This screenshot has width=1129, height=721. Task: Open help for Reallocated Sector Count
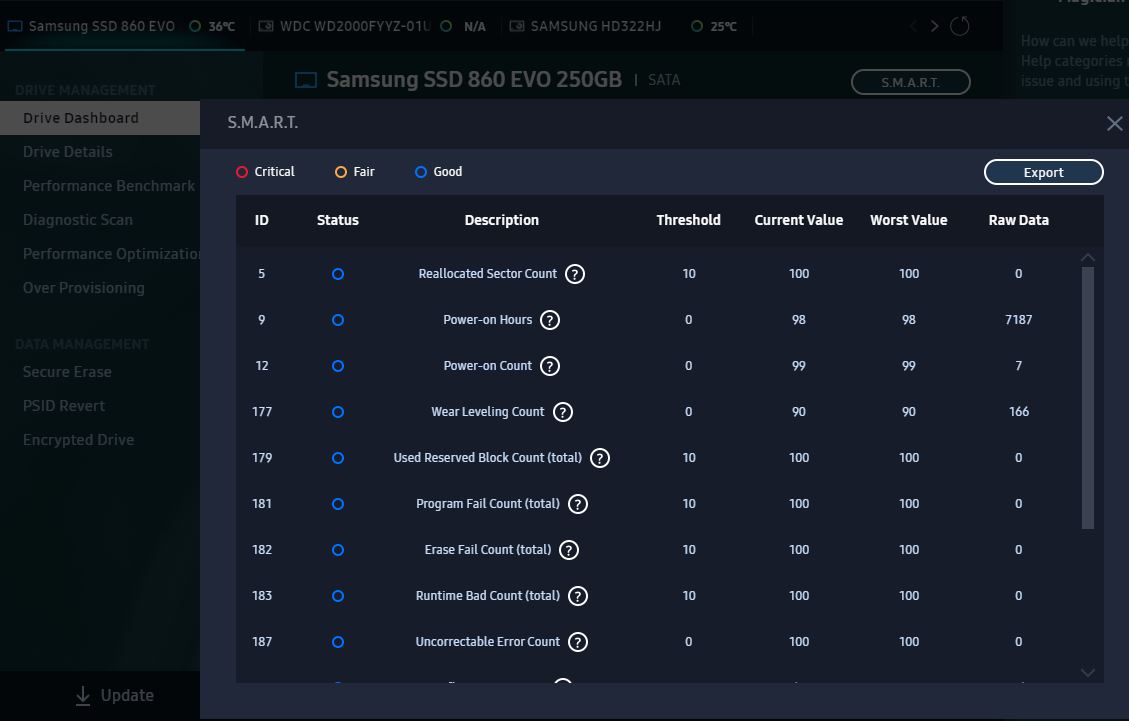coord(575,274)
